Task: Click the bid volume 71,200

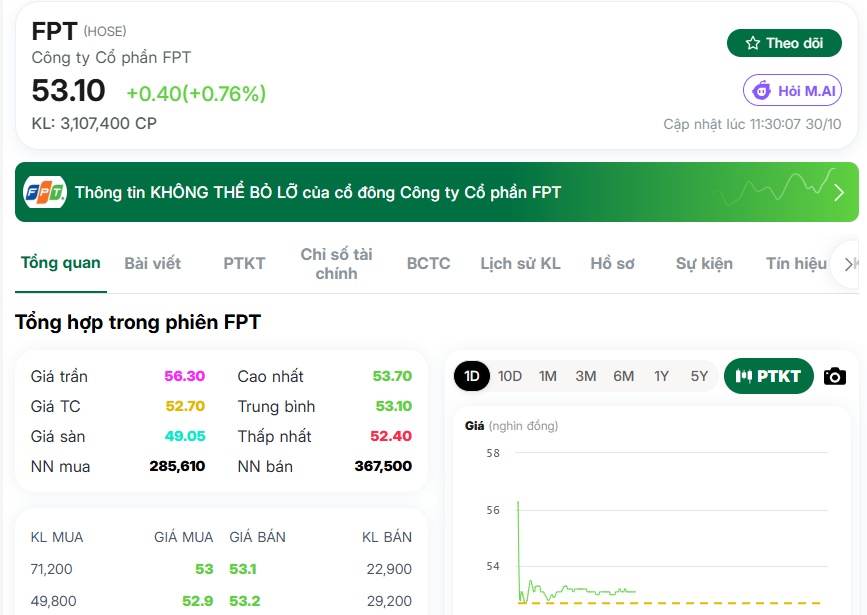Action: [x=51, y=569]
